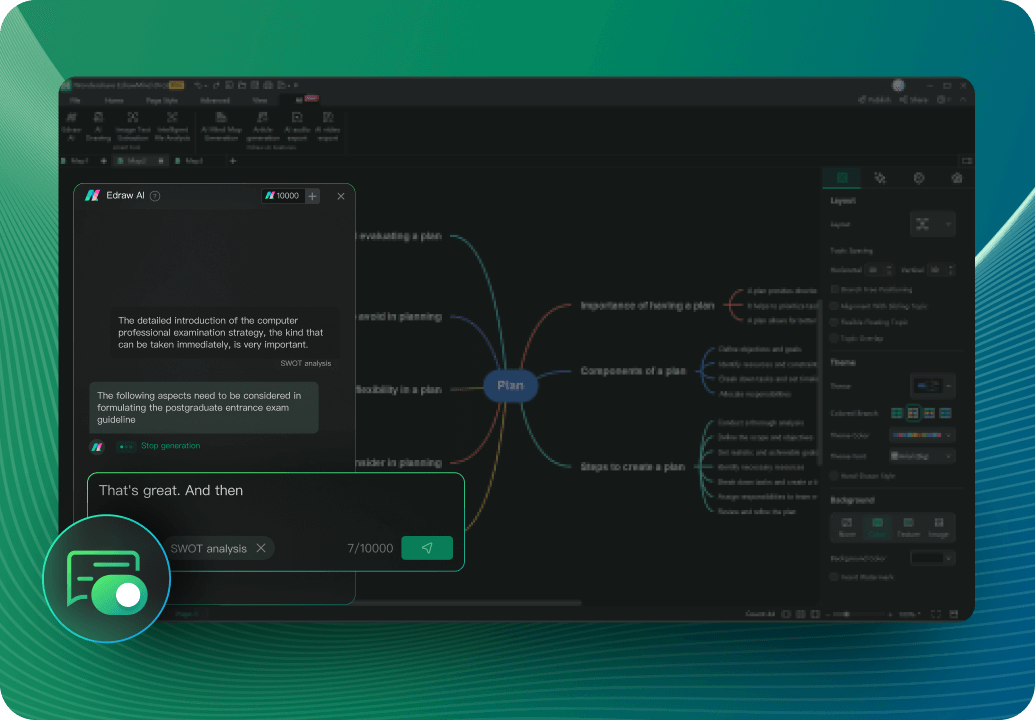Select the Components of a plan branch
Screen dimensions: 1035x720
[633, 371]
